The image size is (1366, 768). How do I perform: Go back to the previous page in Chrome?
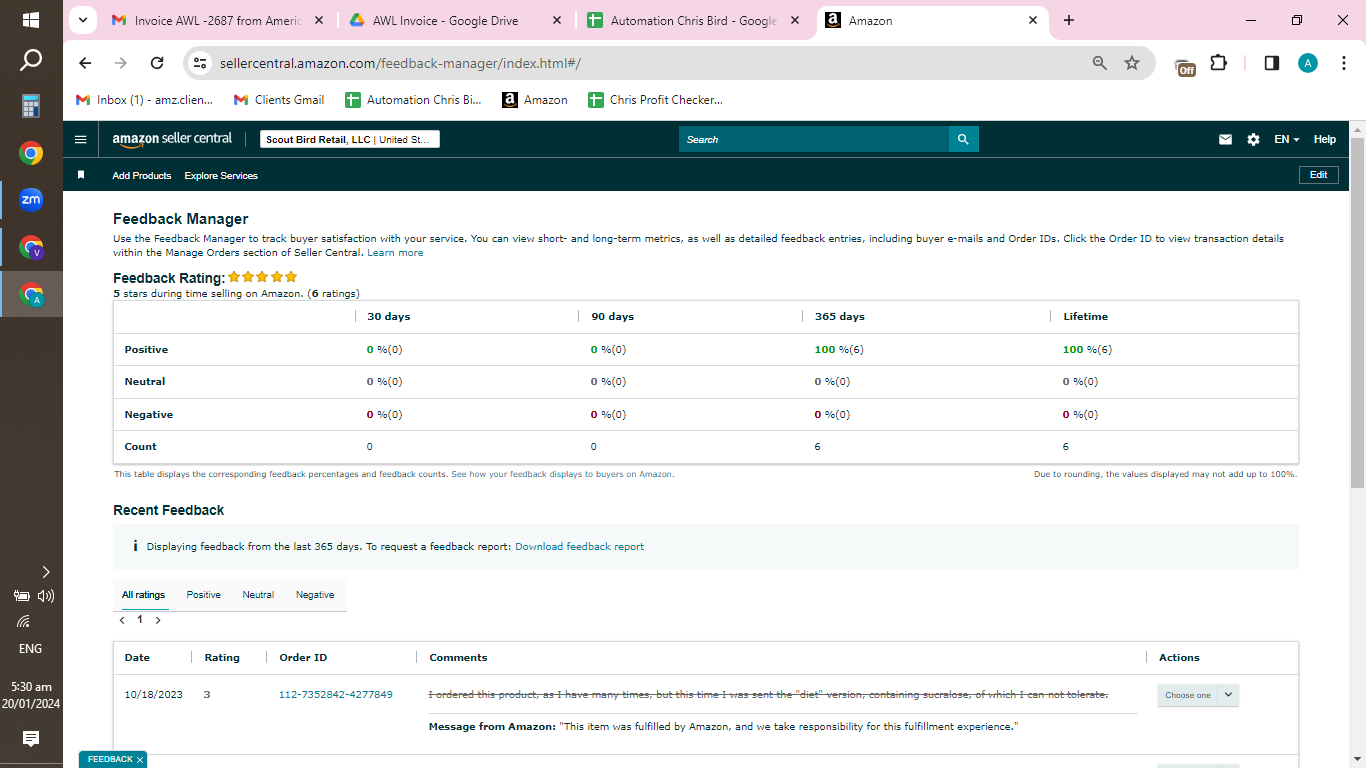(85, 63)
